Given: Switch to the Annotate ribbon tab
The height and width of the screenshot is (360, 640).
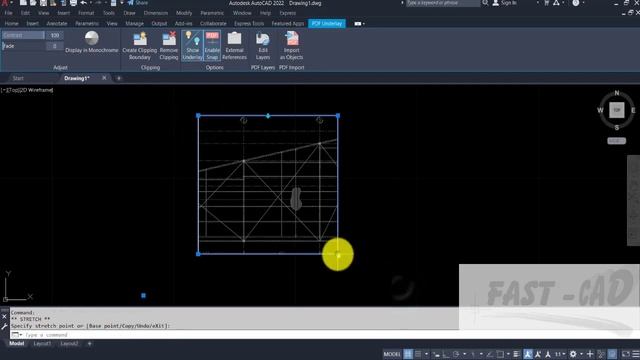Looking at the screenshot, I should click(x=57, y=24).
